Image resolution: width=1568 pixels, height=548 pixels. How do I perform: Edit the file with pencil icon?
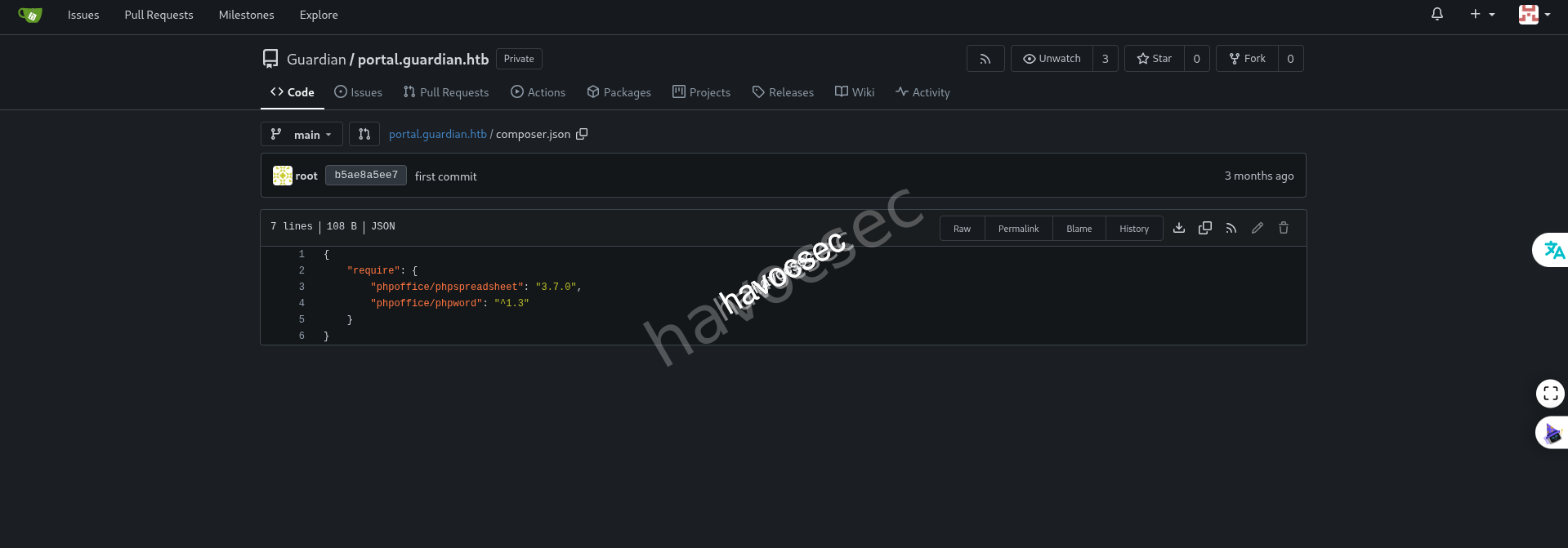(x=1258, y=228)
